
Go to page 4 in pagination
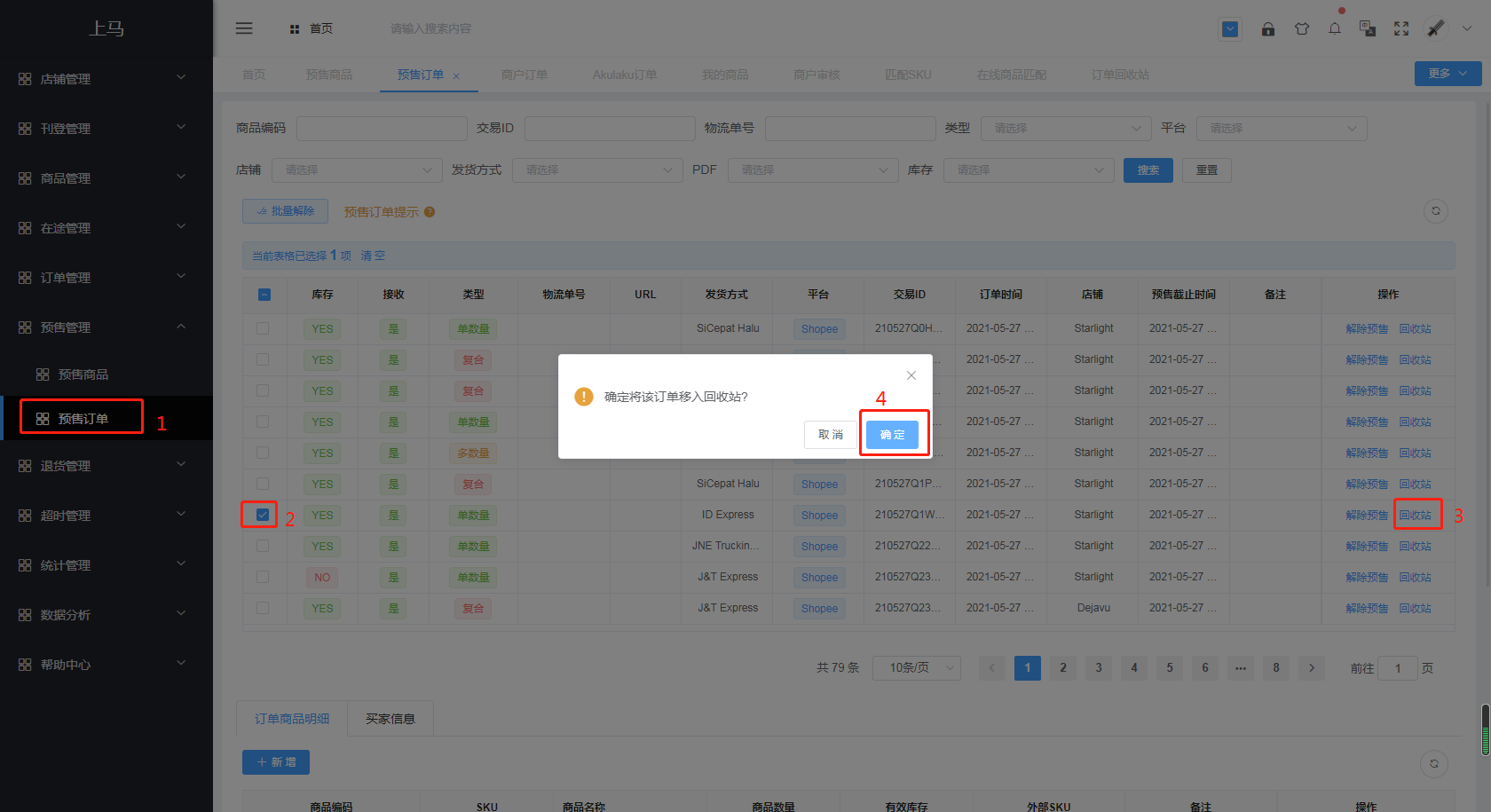1134,668
